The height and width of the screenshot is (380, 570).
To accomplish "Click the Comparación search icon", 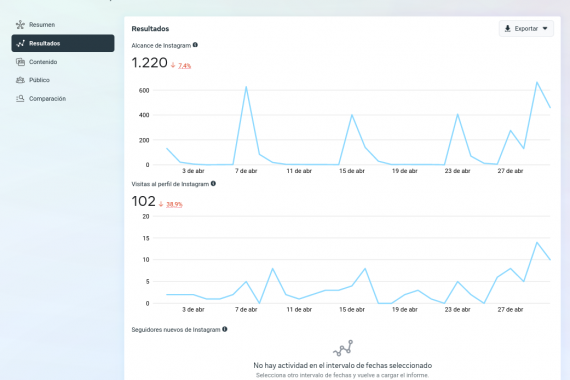I will [20, 99].
